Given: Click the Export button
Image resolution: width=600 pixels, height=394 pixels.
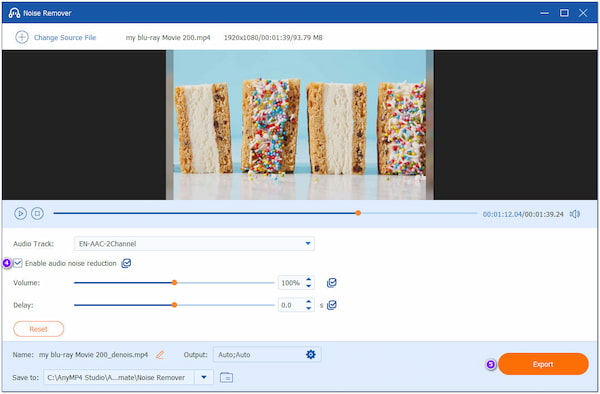Looking at the screenshot, I should tap(543, 364).
